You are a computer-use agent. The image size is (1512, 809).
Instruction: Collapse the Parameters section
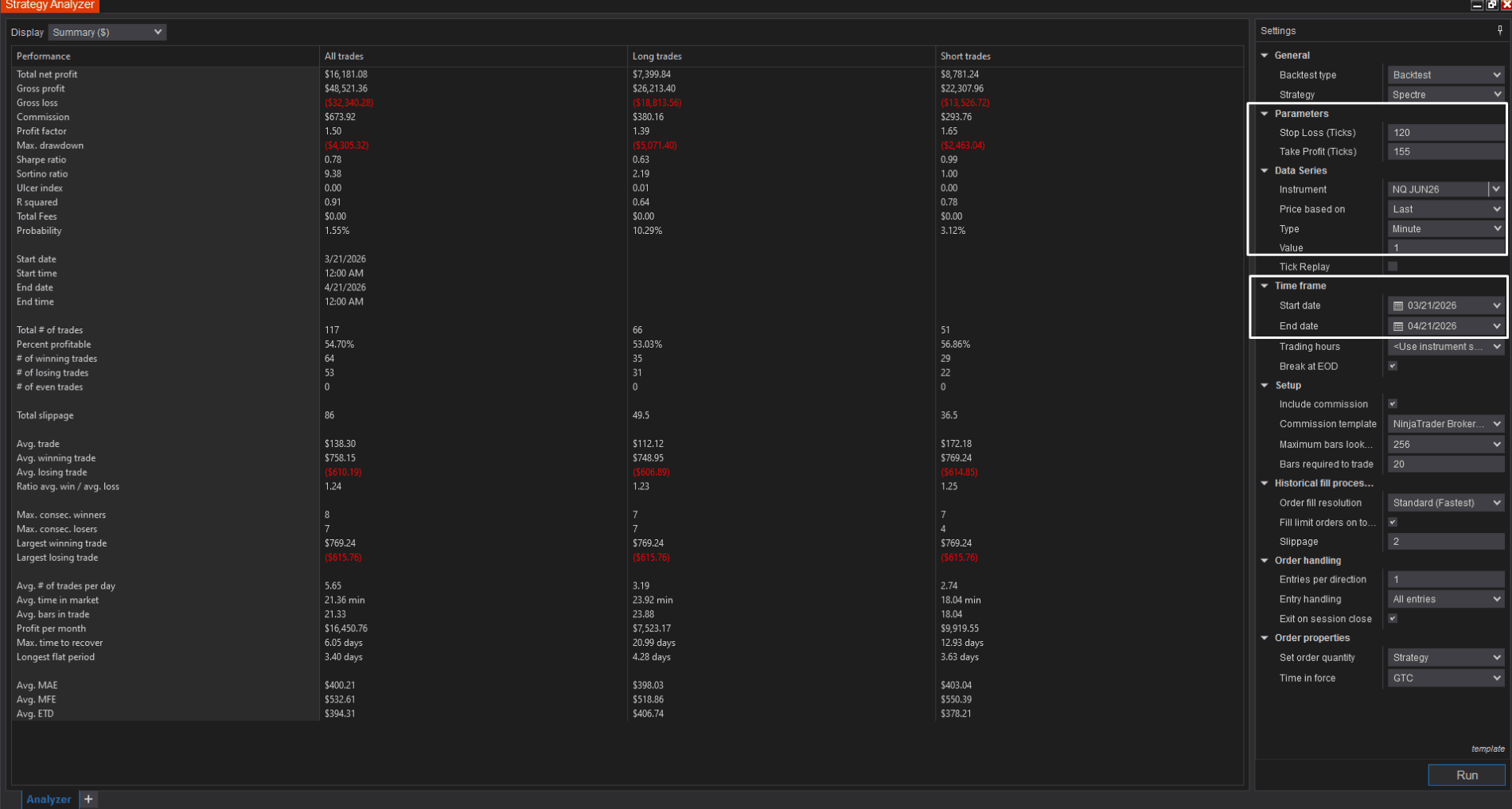pyautogui.click(x=1265, y=114)
